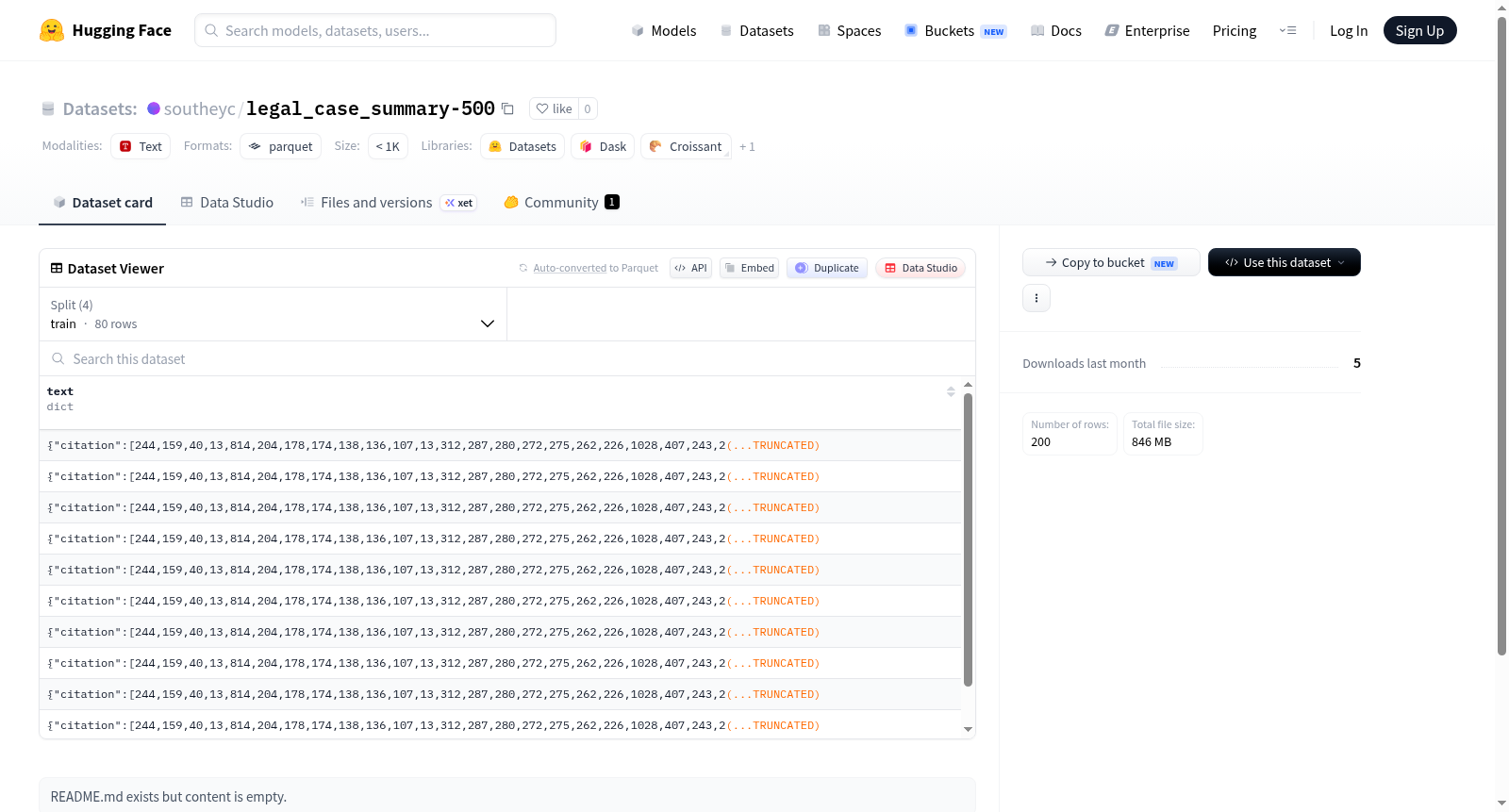Focus the main search models field
1509x812 pixels.
pos(375,30)
